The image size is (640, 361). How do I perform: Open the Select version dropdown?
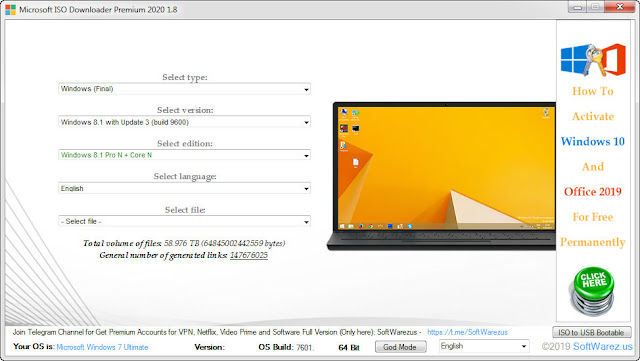click(184, 122)
